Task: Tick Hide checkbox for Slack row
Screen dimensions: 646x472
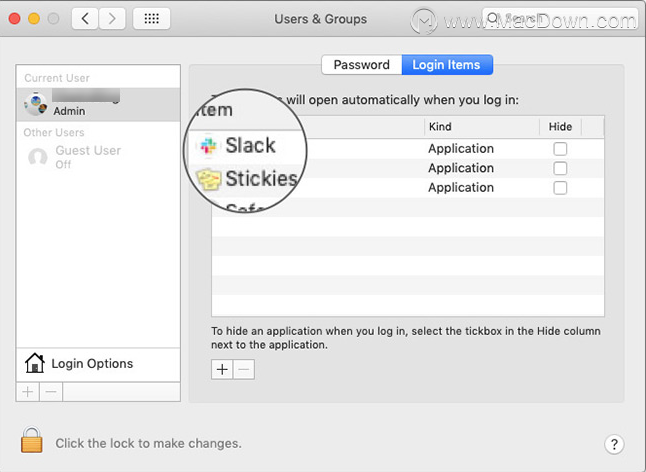Action: click(560, 149)
